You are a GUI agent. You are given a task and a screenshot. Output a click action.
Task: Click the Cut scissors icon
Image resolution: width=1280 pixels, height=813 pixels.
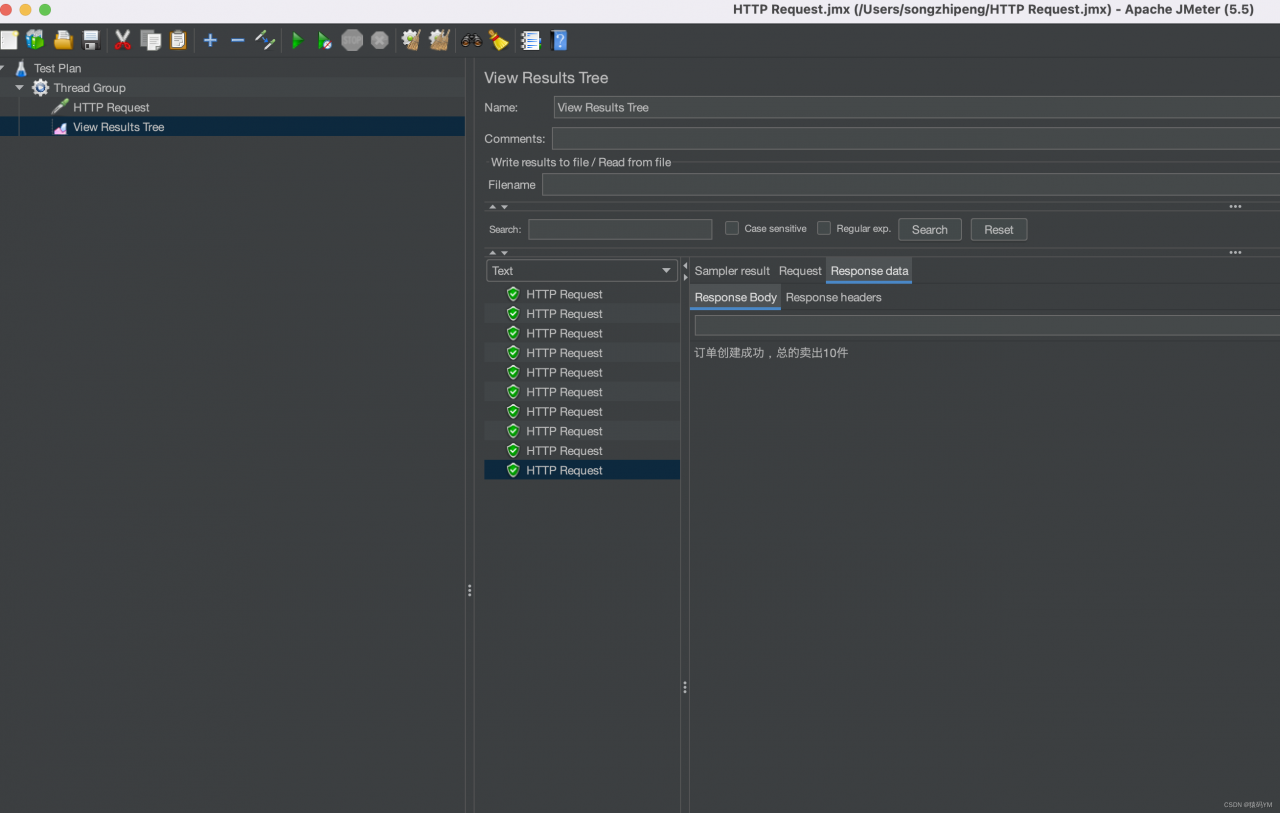click(x=122, y=41)
